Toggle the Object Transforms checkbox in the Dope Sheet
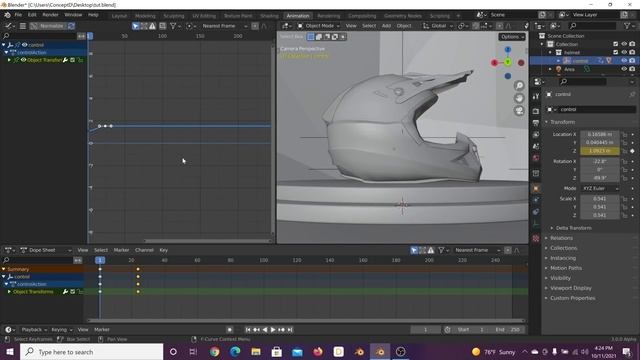 (73, 292)
